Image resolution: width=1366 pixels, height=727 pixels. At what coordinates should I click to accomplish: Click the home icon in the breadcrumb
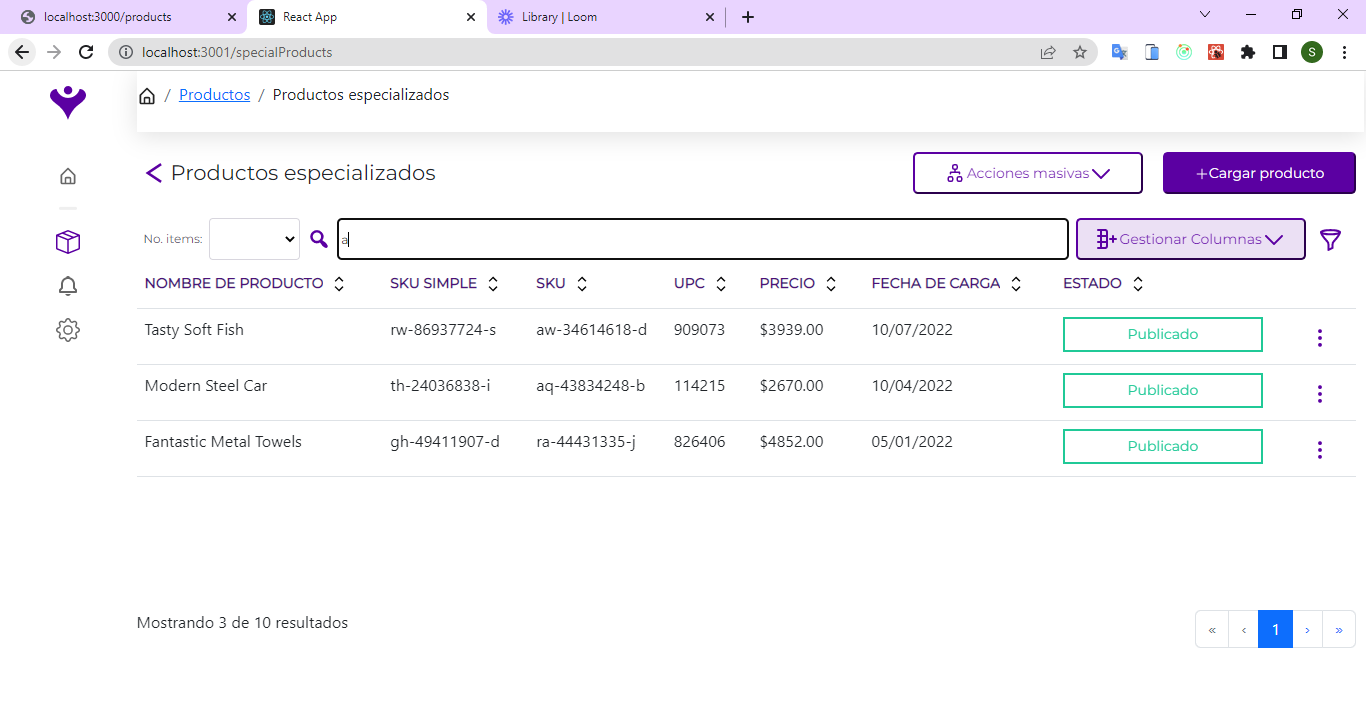pyautogui.click(x=147, y=94)
